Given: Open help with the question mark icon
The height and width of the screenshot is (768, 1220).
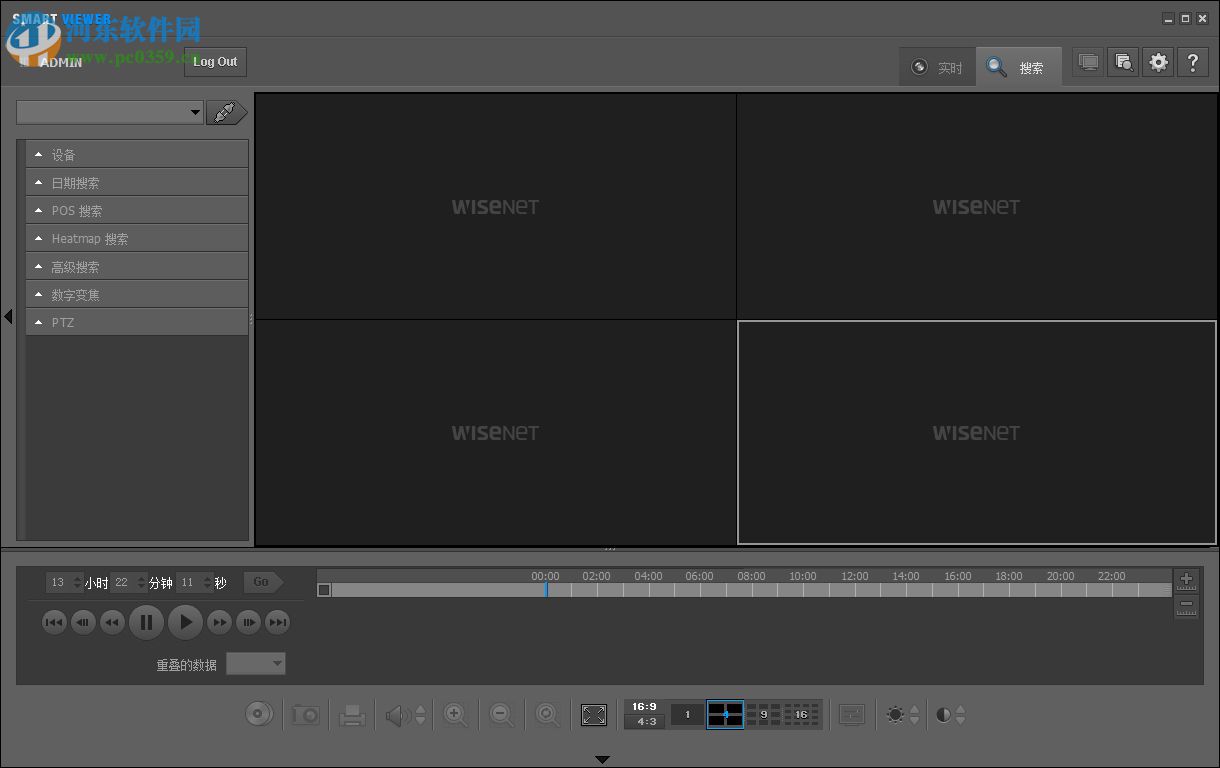Looking at the screenshot, I should tap(1192, 62).
